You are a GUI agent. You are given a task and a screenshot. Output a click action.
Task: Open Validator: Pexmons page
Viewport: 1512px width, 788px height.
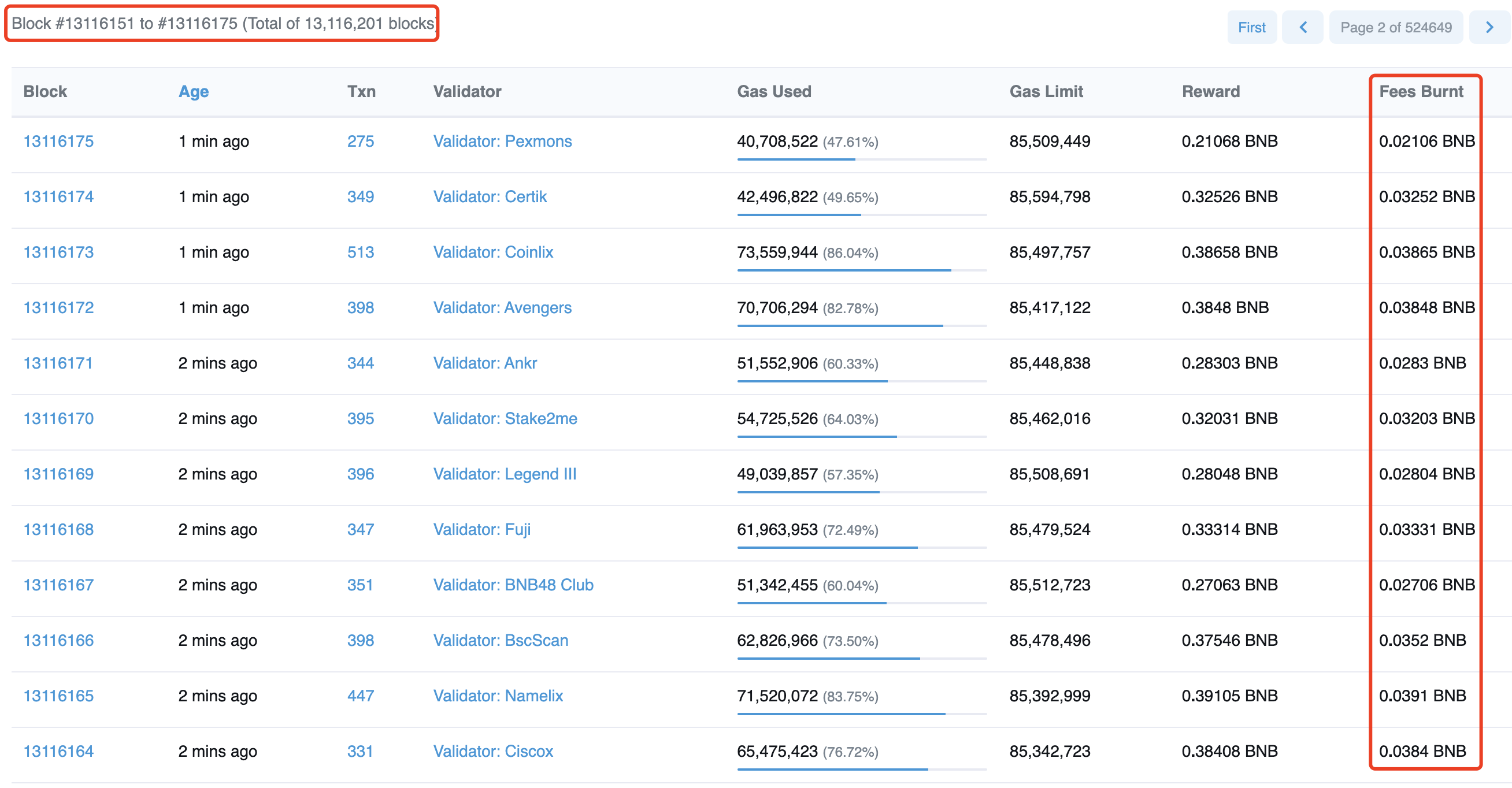coord(502,142)
